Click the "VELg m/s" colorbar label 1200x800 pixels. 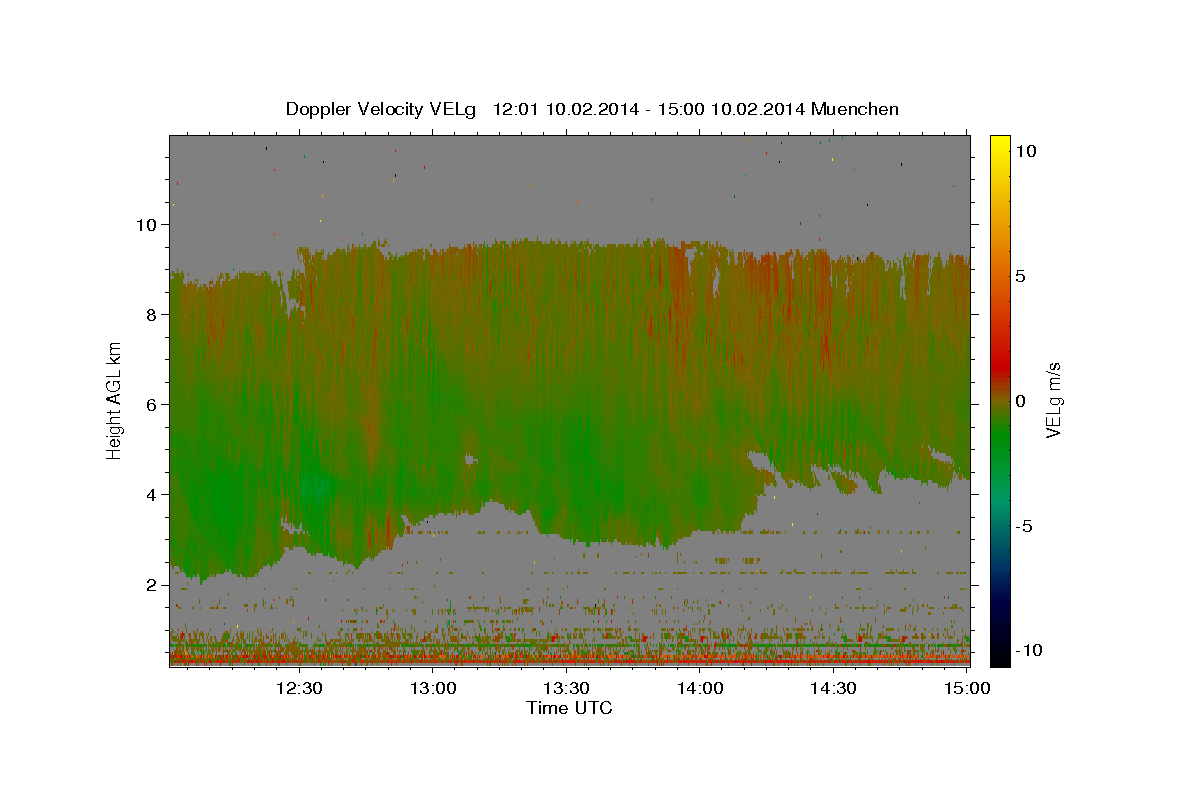[1053, 400]
